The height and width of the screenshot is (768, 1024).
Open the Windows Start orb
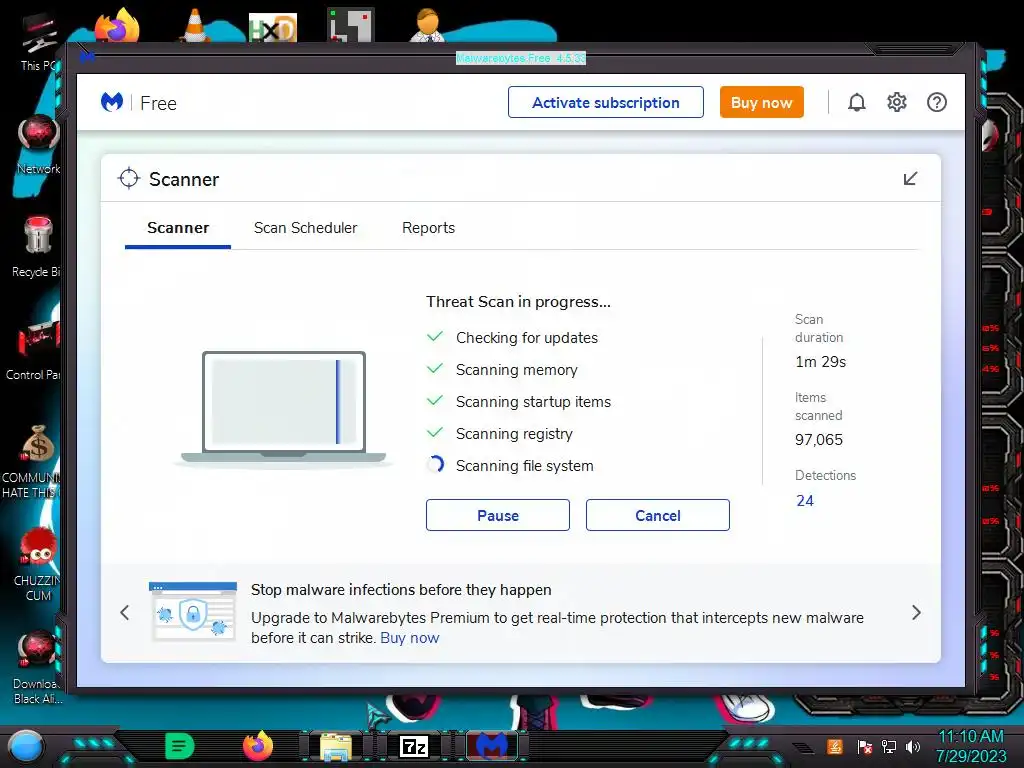click(26, 747)
